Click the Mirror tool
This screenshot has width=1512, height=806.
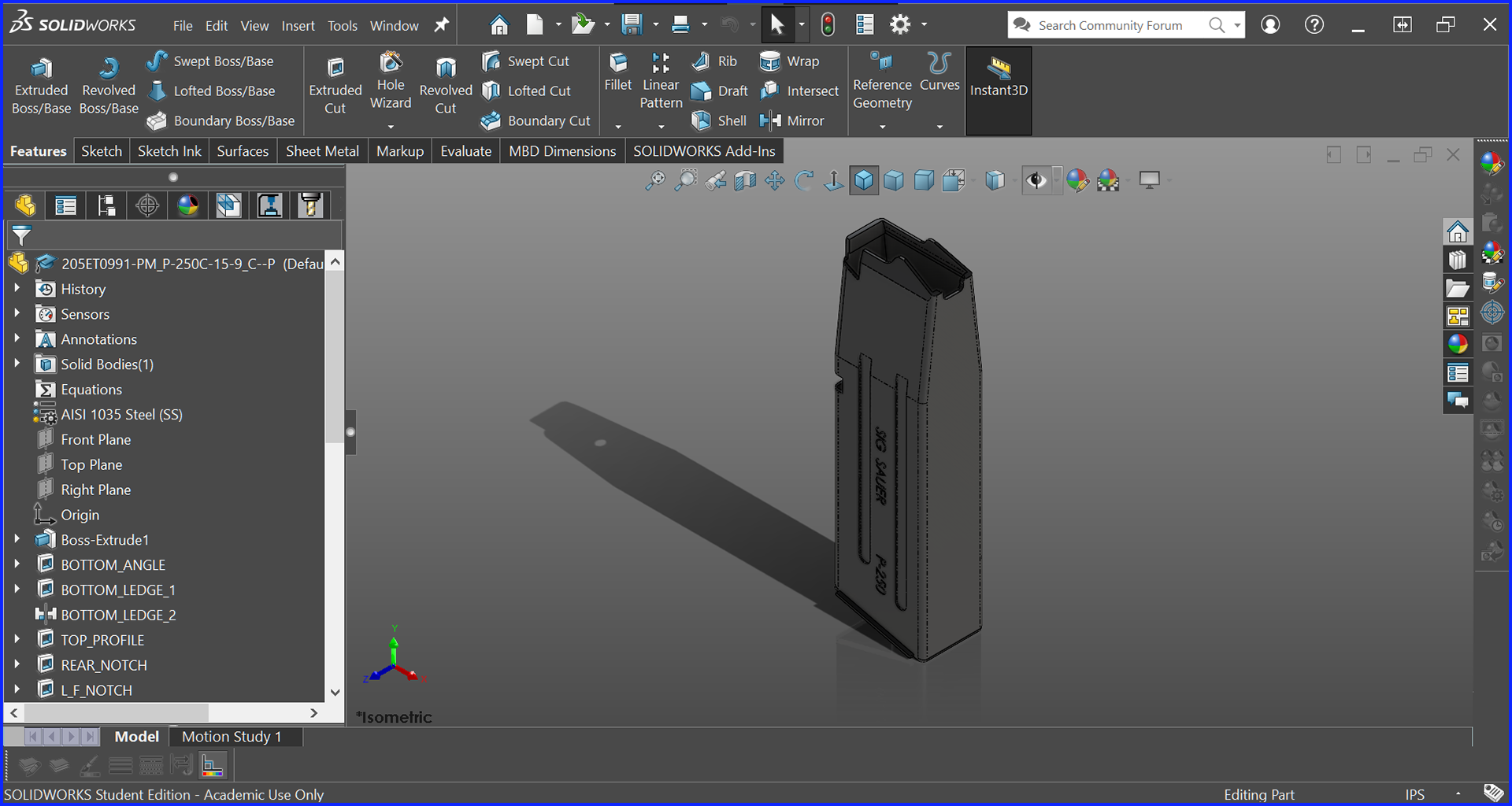[x=791, y=120]
